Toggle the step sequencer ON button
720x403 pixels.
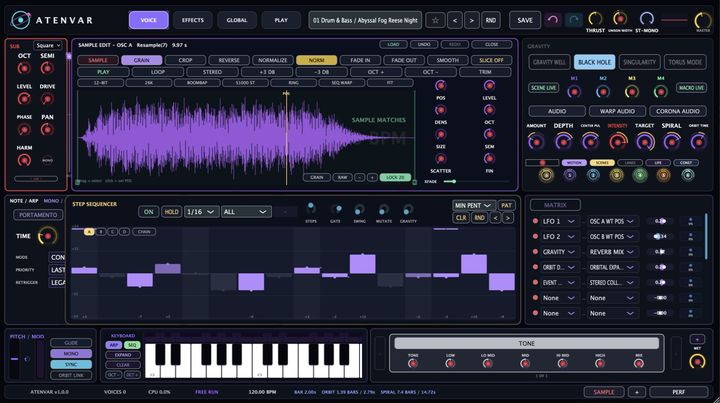coord(148,212)
